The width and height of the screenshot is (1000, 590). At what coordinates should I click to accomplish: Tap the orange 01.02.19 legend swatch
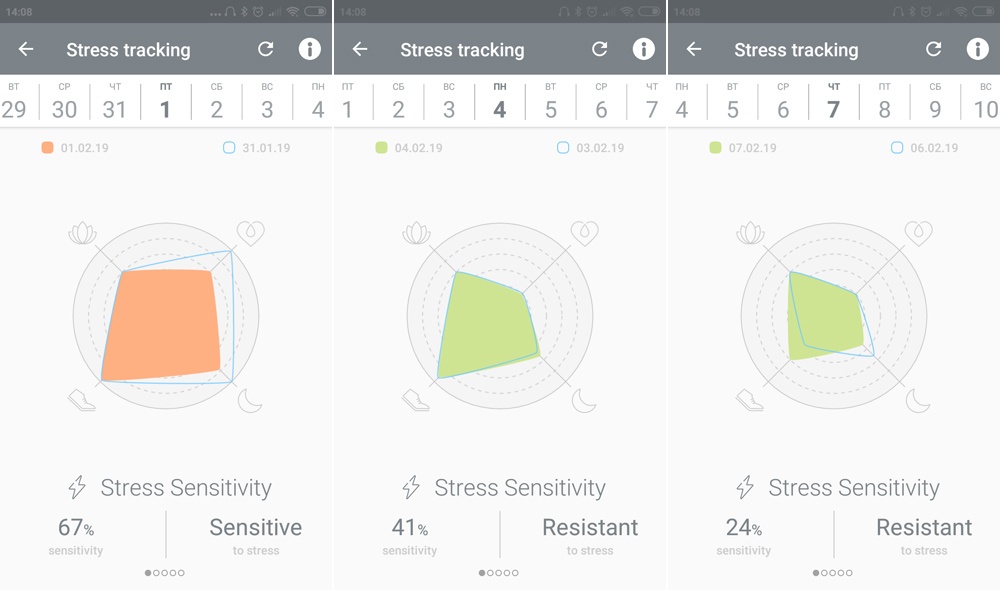[x=47, y=148]
